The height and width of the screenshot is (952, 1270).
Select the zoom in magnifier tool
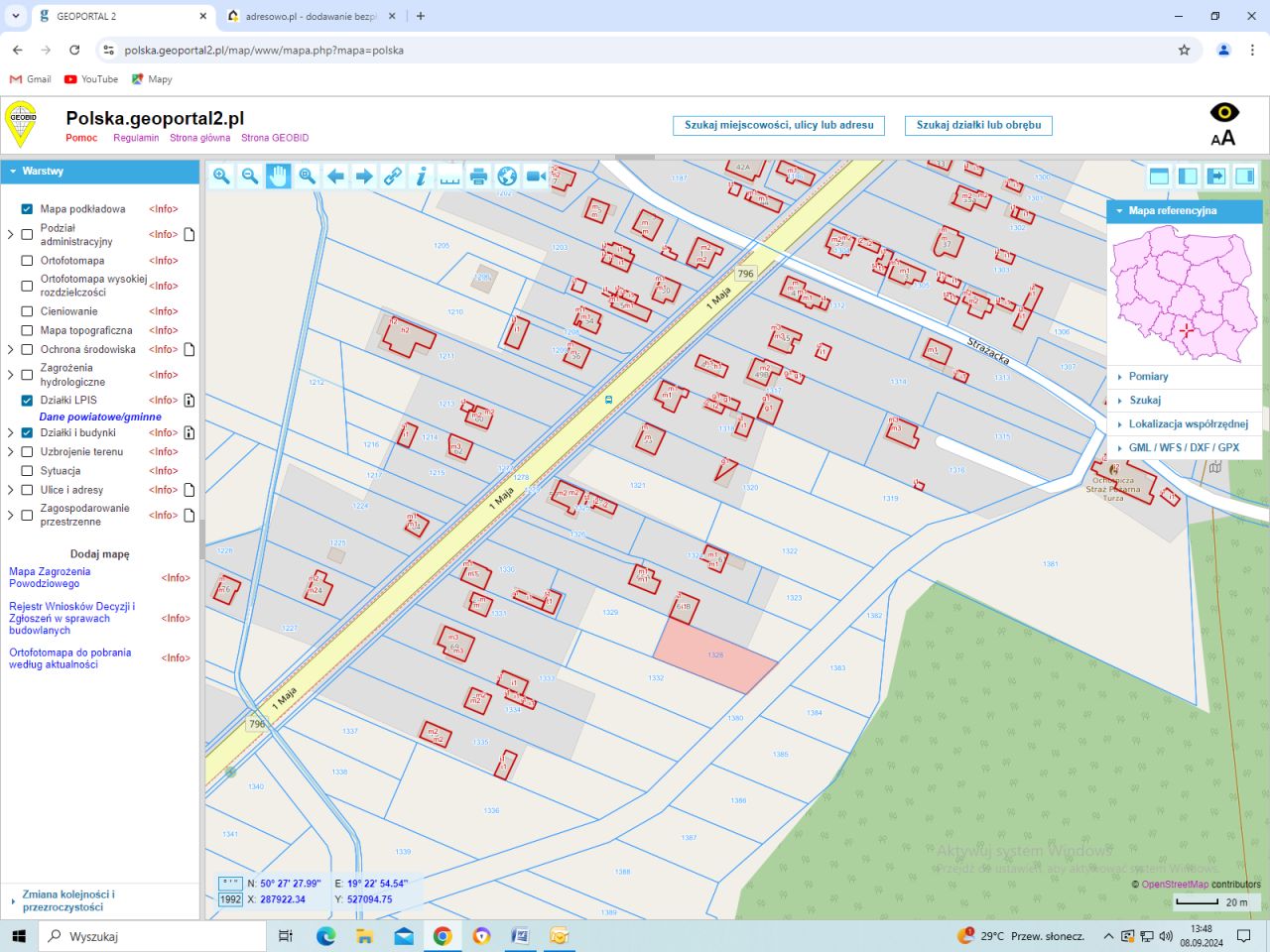pyautogui.click(x=221, y=177)
